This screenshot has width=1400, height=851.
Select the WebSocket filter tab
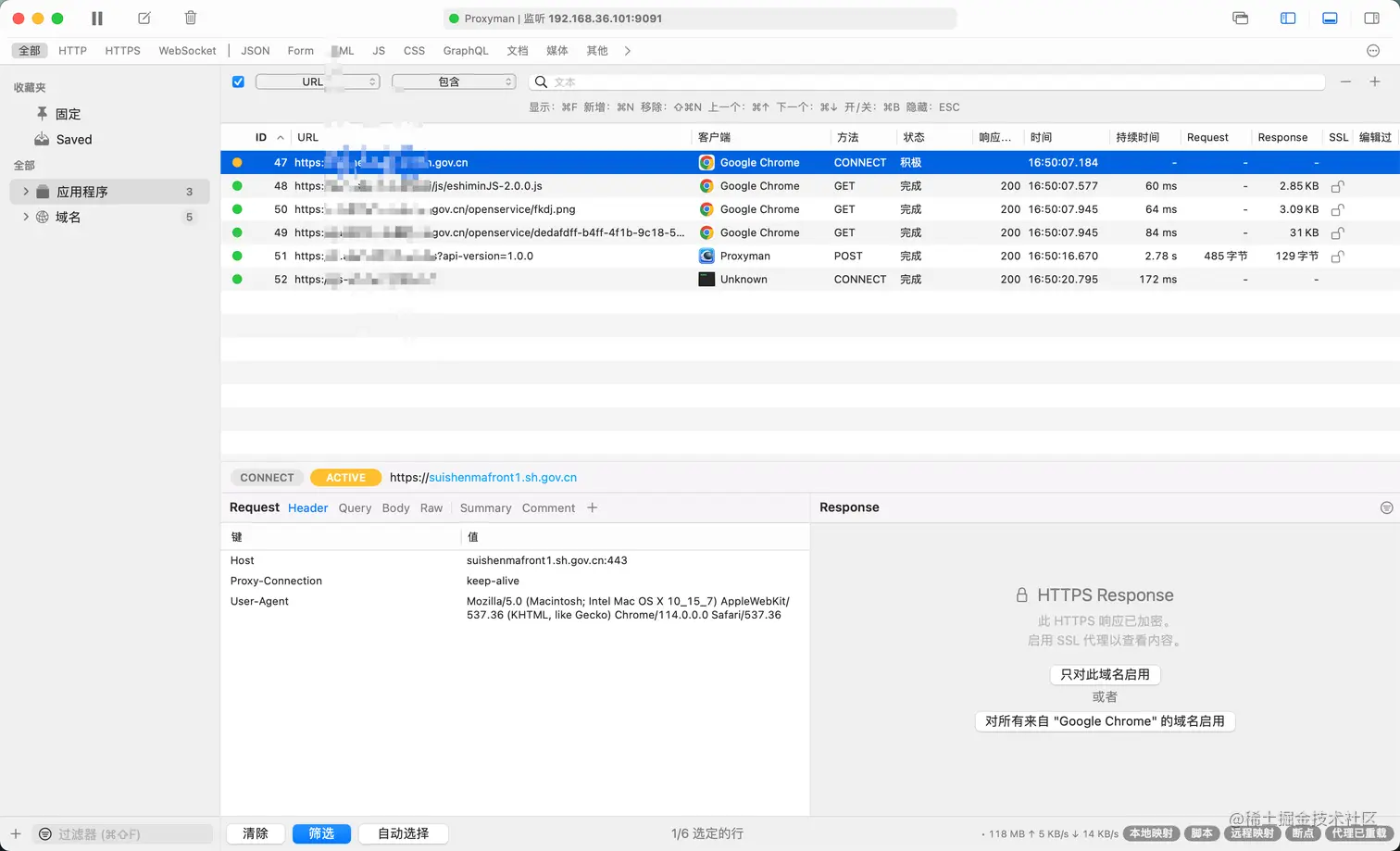tap(187, 51)
